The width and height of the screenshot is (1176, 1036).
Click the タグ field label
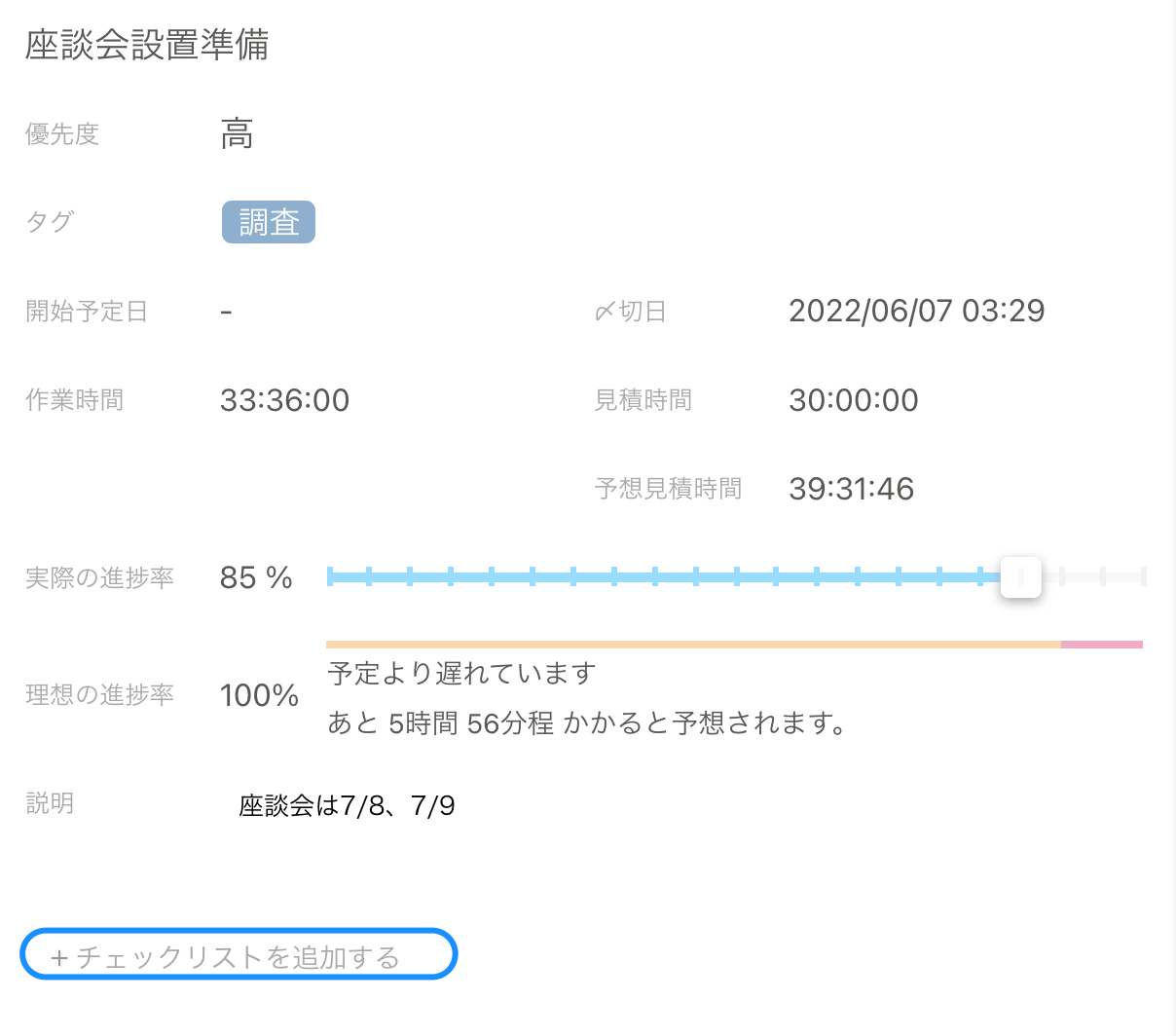49,222
